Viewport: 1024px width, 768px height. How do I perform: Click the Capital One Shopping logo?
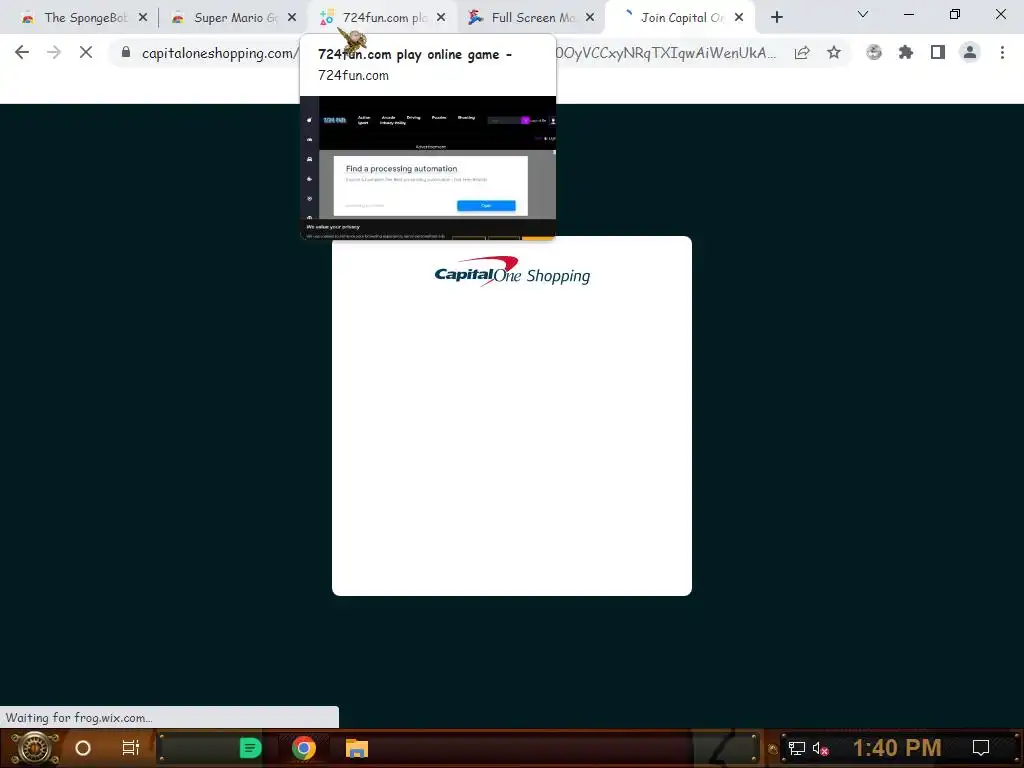point(512,272)
